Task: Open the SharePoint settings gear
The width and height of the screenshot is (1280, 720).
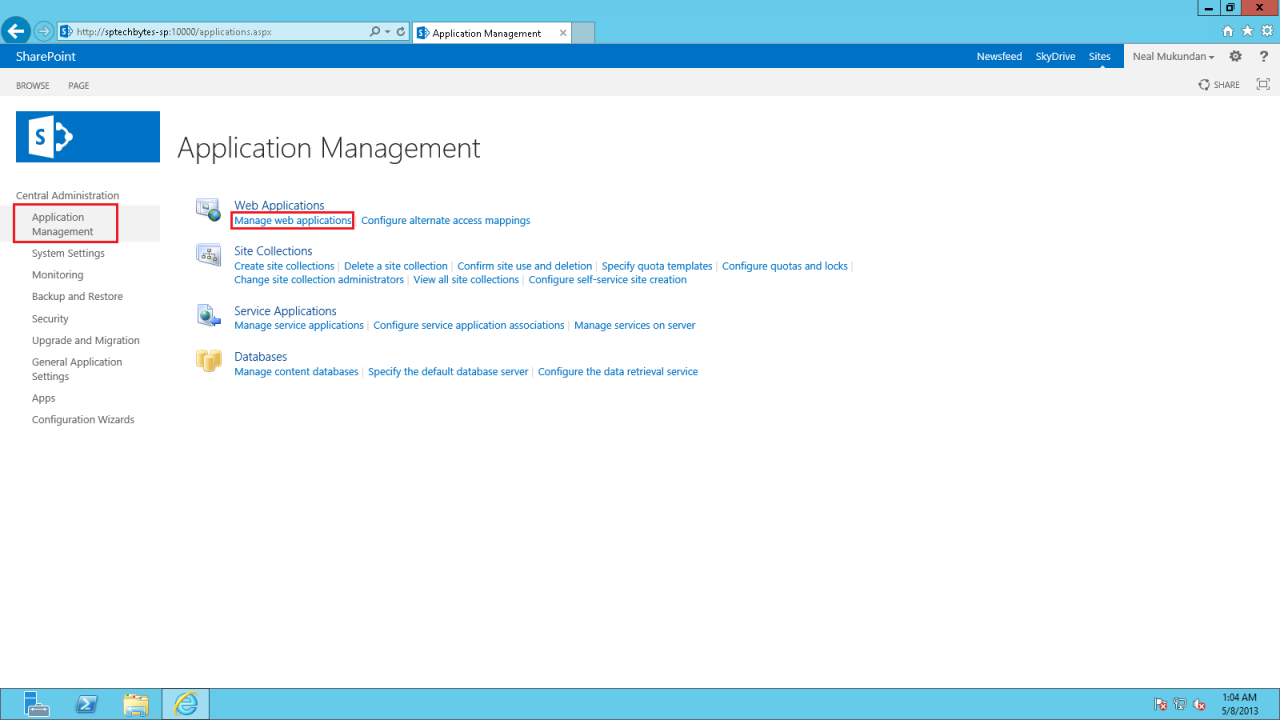Action: [1235, 56]
